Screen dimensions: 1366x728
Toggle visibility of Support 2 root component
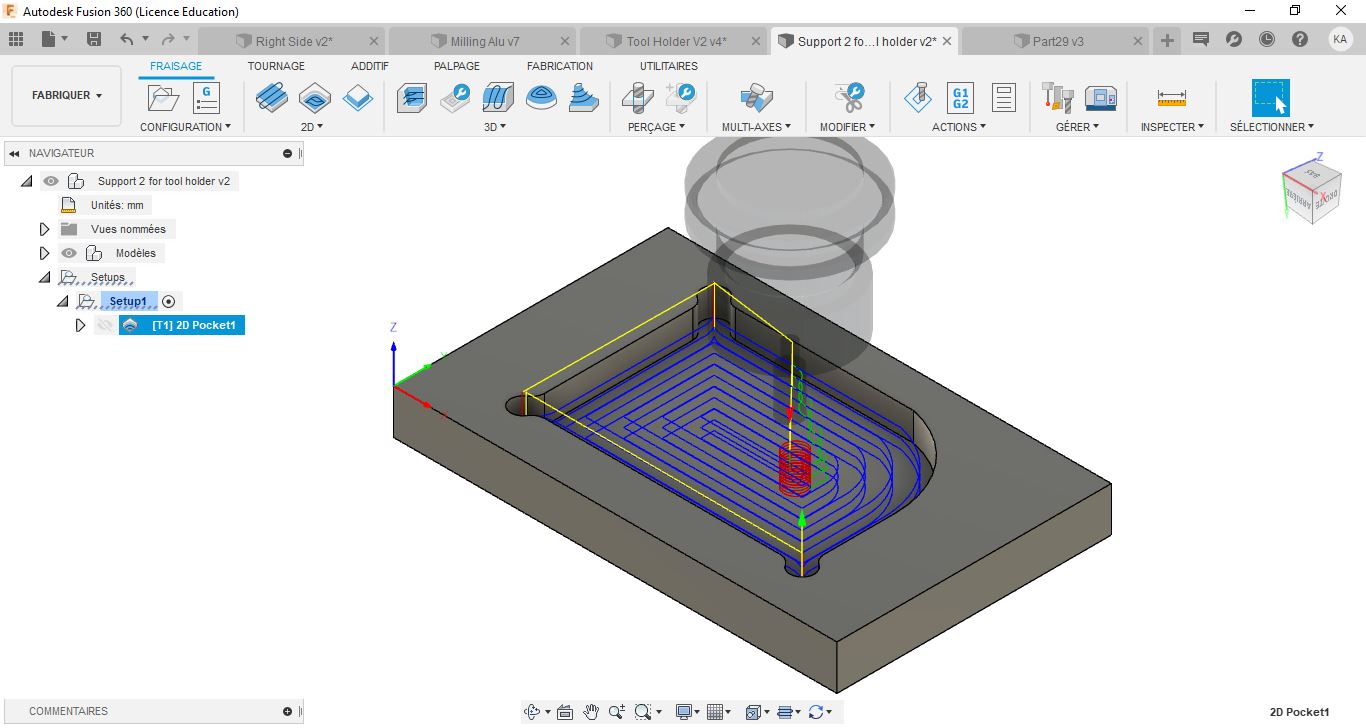tap(51, 181)
